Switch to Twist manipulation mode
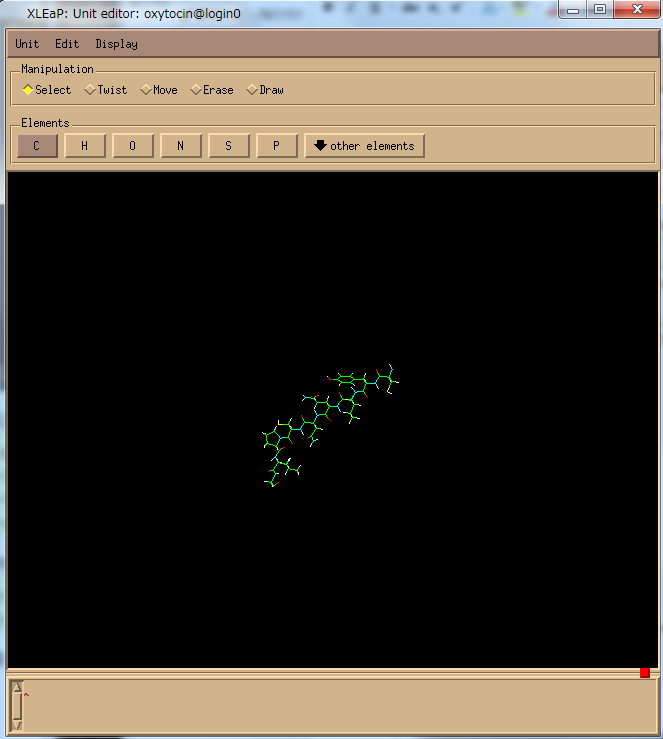663x739 pixels. pyautogui.click(x=105, y=90)
